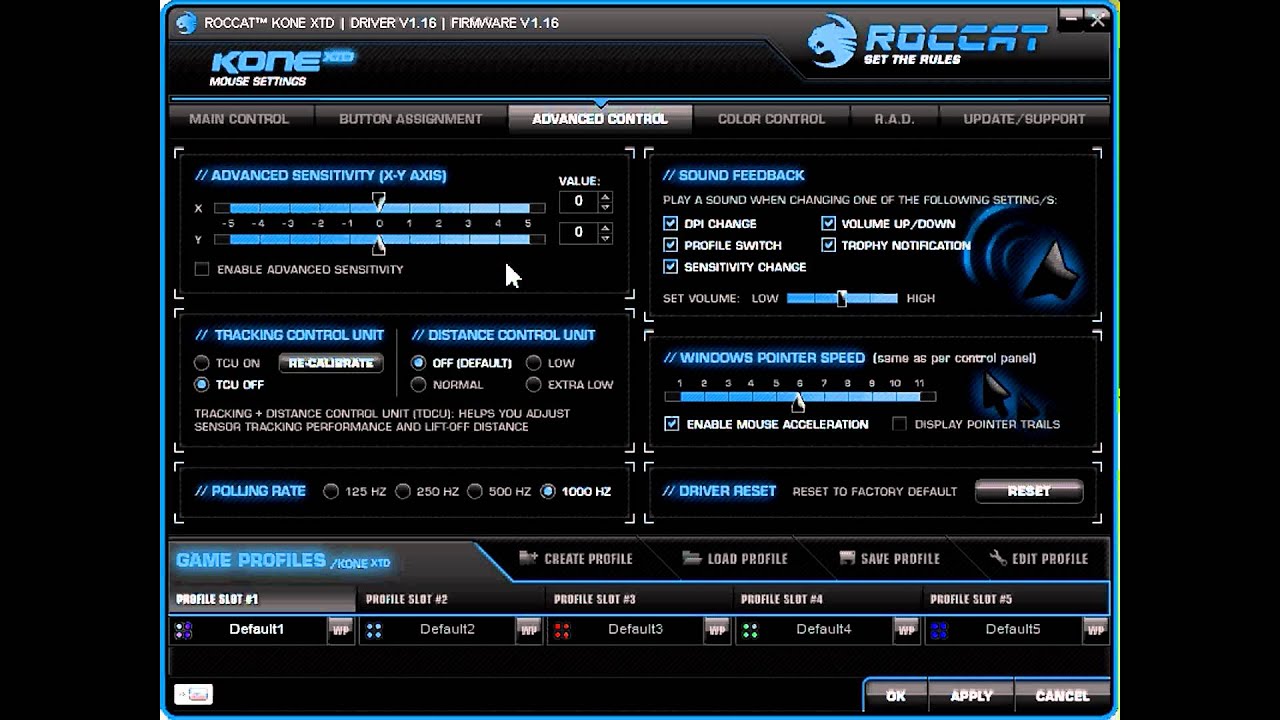Screen dimensions: 1280x720
Task: Set polling rate to 250 Hz
Action: (403, 491)
